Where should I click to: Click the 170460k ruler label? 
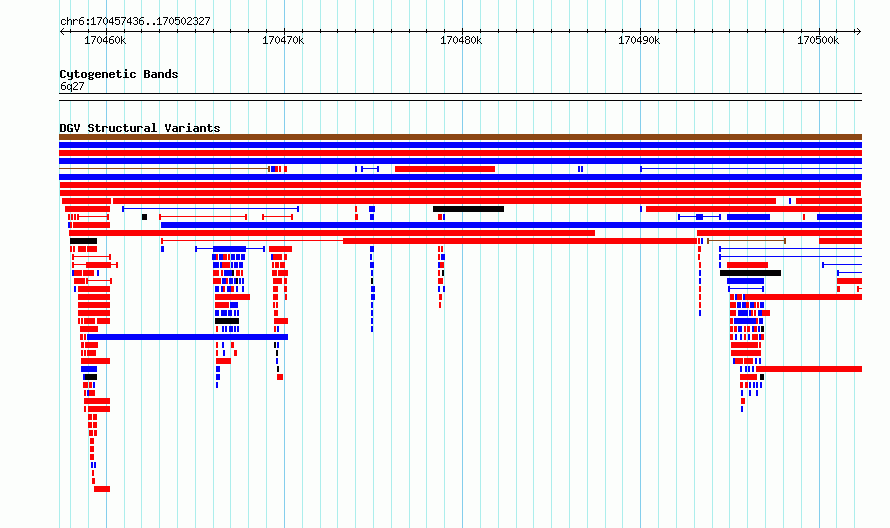tap(105, 40)
